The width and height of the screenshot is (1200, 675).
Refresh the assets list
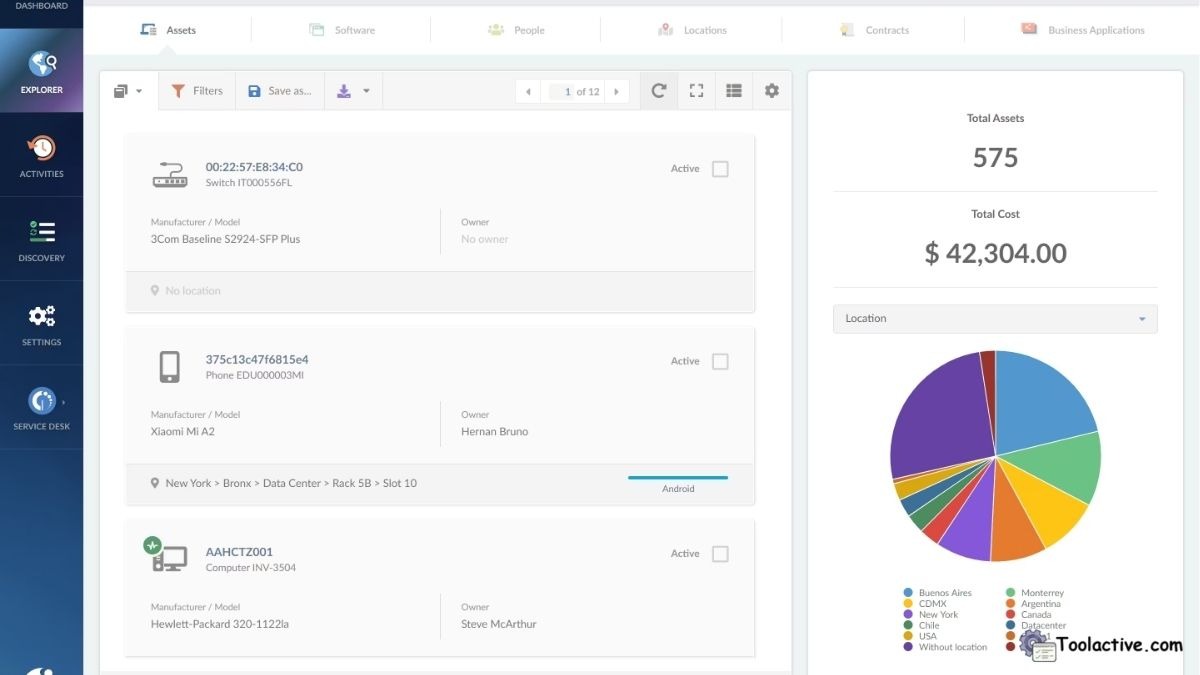pos(658,90)
